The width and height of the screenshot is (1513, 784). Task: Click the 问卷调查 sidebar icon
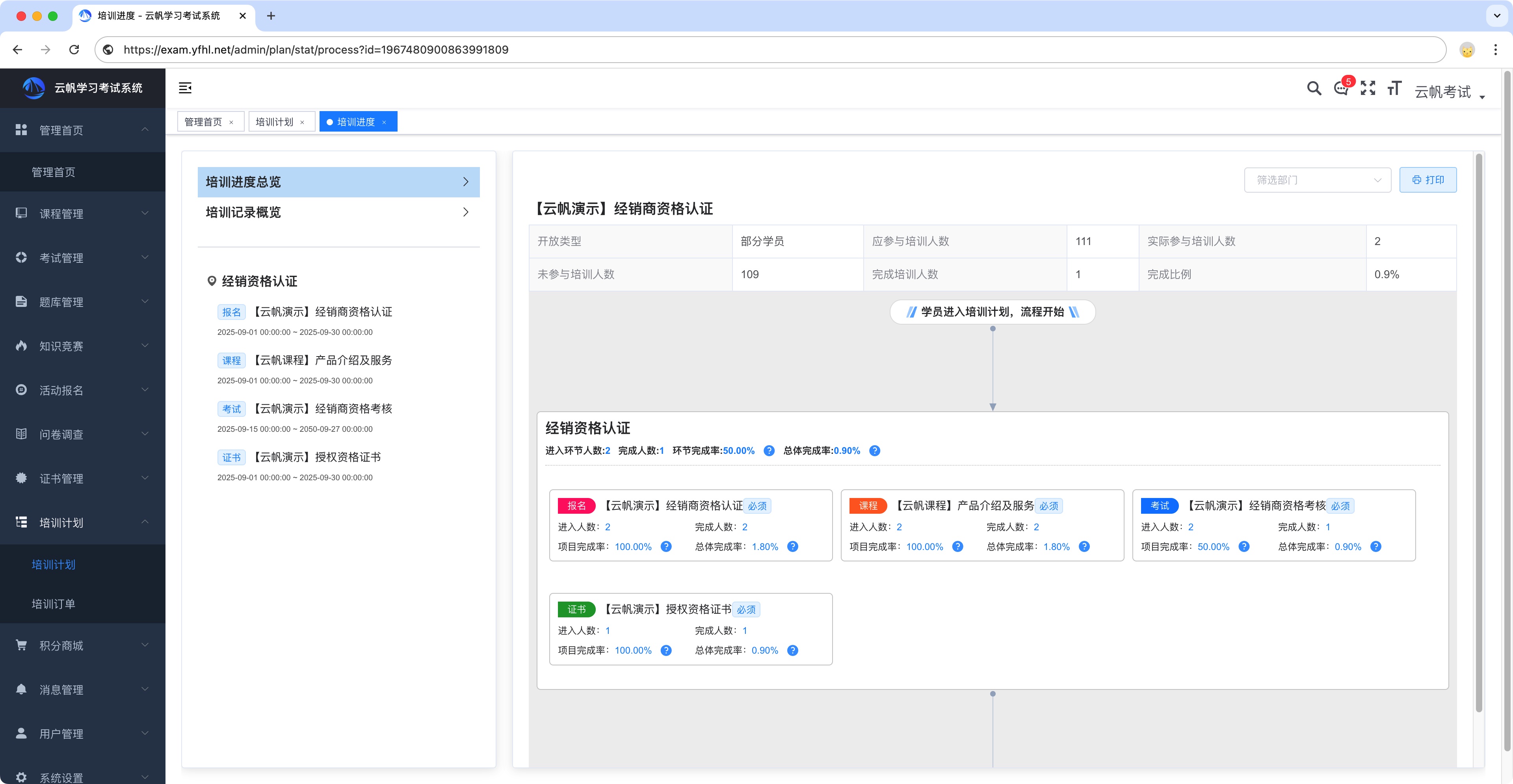21,434
